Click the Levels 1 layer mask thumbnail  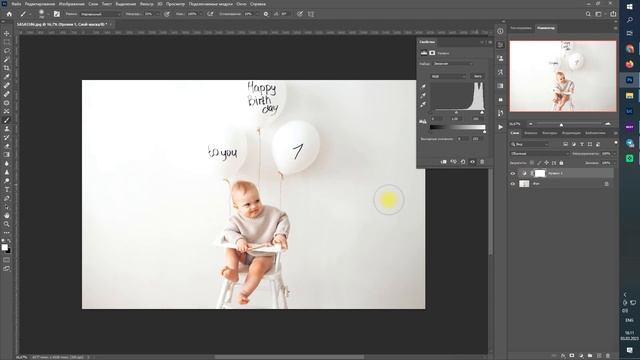coord(540,173)
